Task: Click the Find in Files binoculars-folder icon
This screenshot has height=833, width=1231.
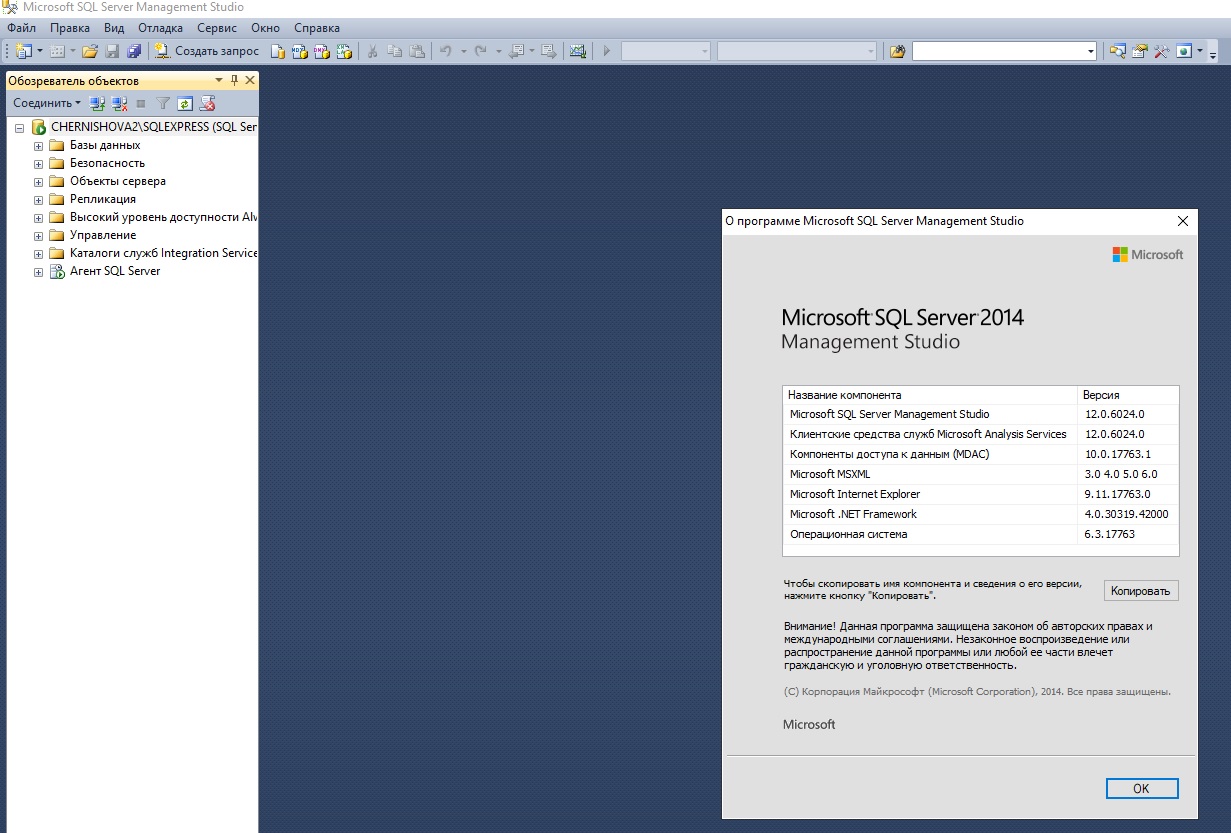Action: pyautogui.click(x=897, y=51)
